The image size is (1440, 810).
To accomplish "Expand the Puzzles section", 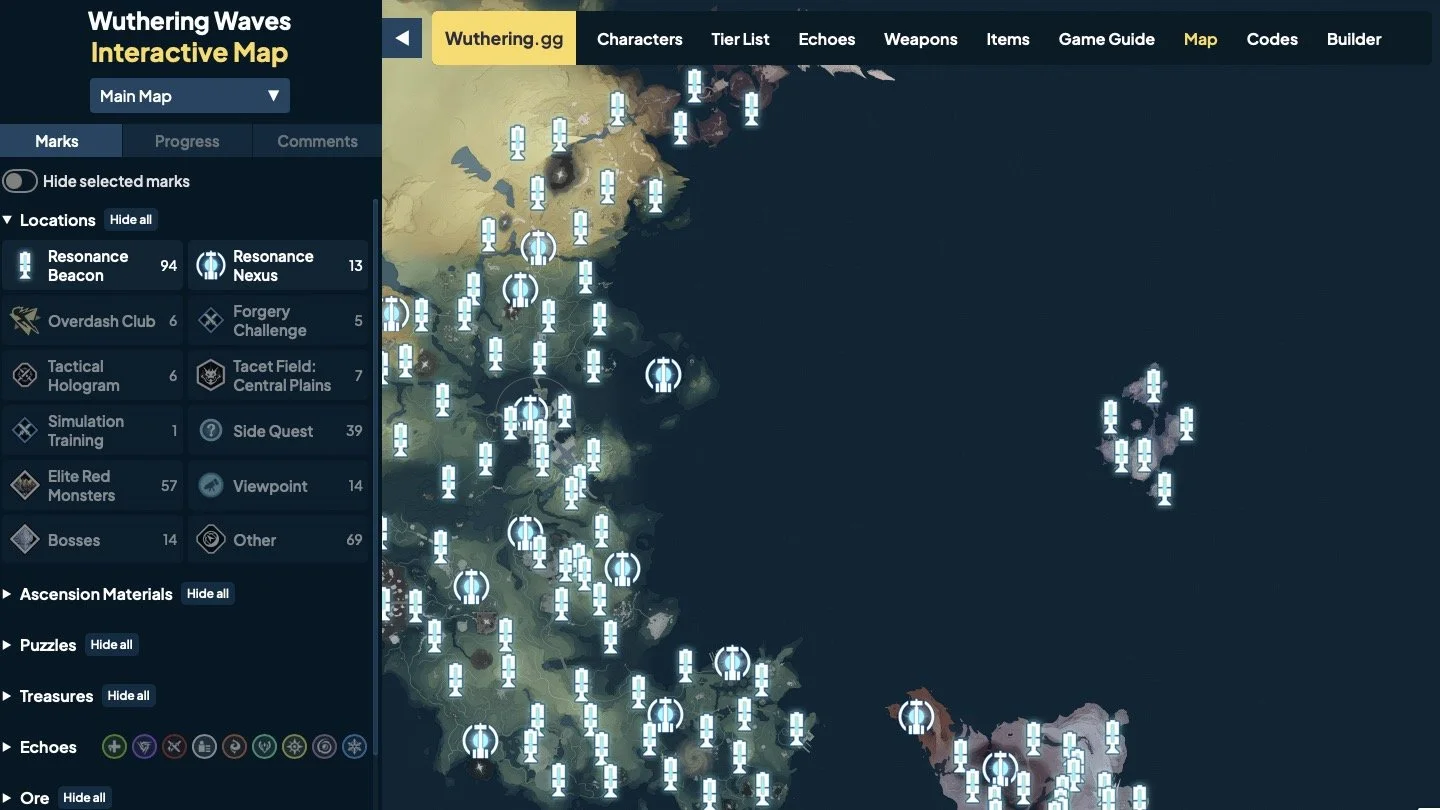I will 40,645.
